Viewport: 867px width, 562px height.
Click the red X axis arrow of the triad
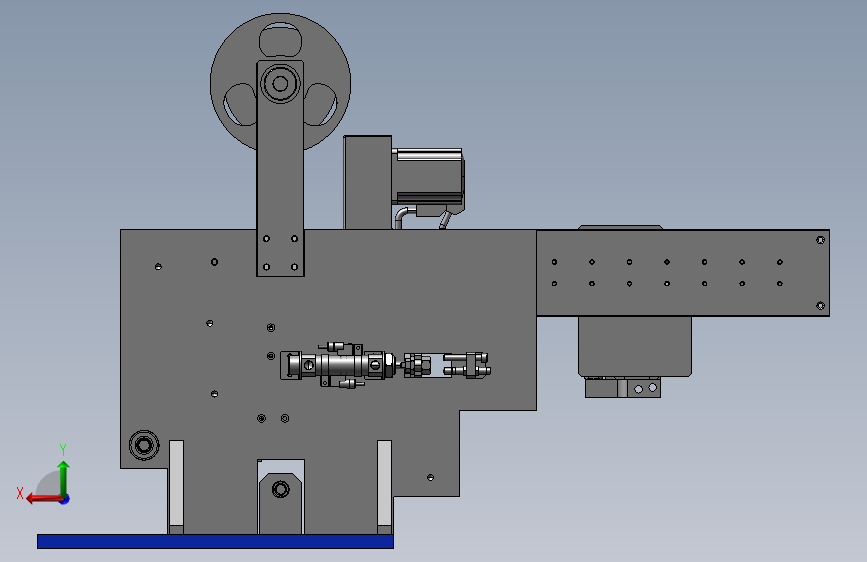[x=43, y=499]
